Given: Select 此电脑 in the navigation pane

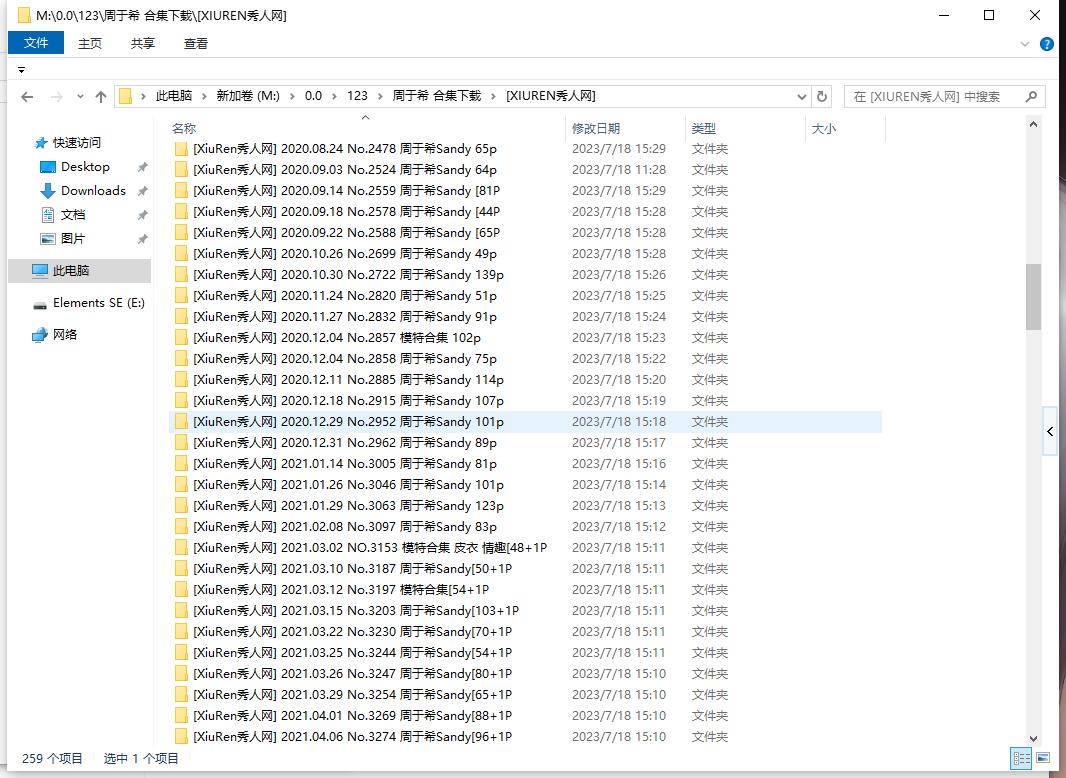Looking at the screenshot, I should [80, 271].
